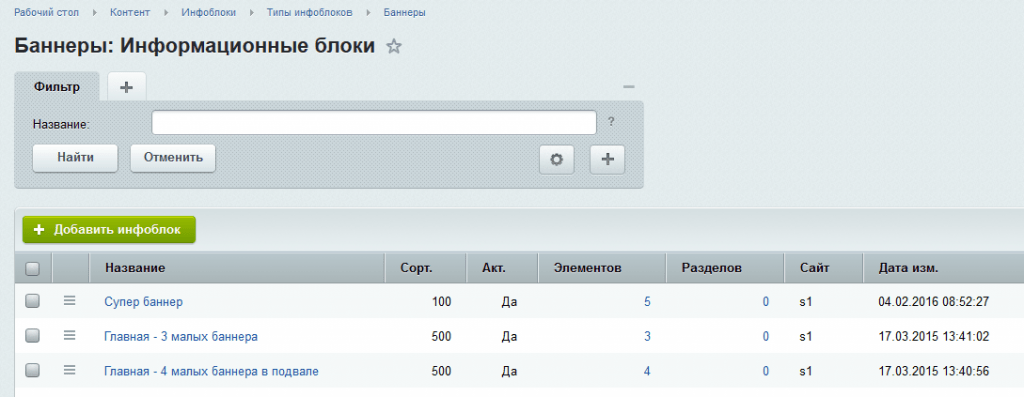Check the 4 малых баннера в подвале checkbox
The height and width of the screenshot is (397, 1024).
pyautogui.click(x=32, y=370)
